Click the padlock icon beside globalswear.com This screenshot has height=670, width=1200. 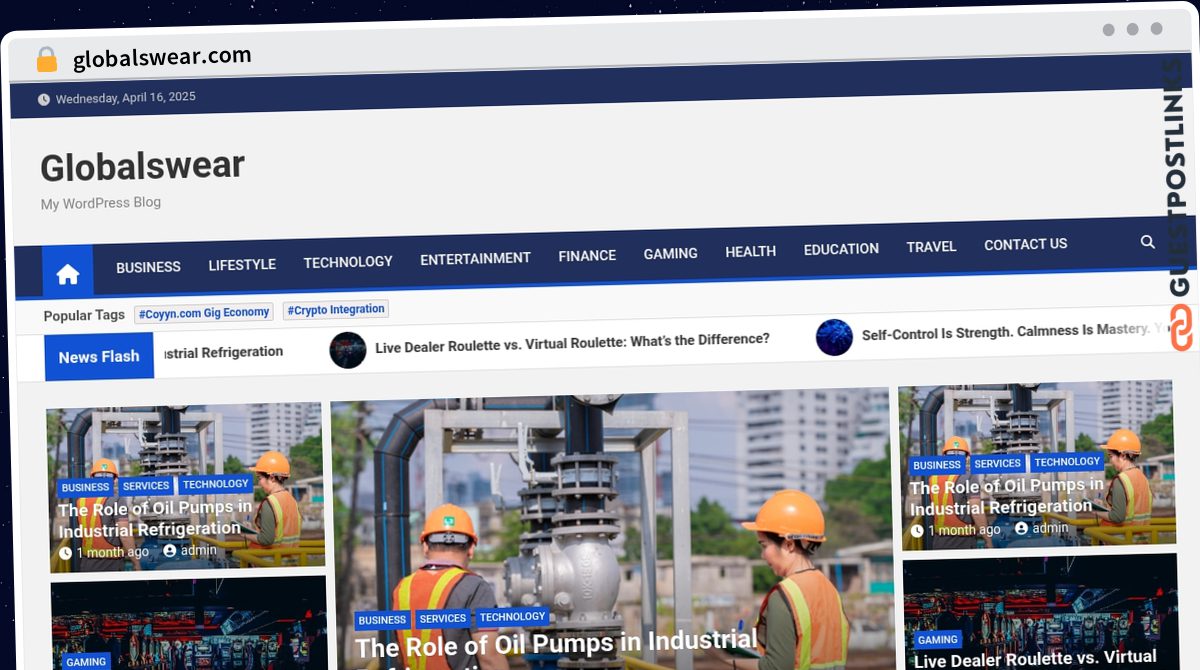47,60
